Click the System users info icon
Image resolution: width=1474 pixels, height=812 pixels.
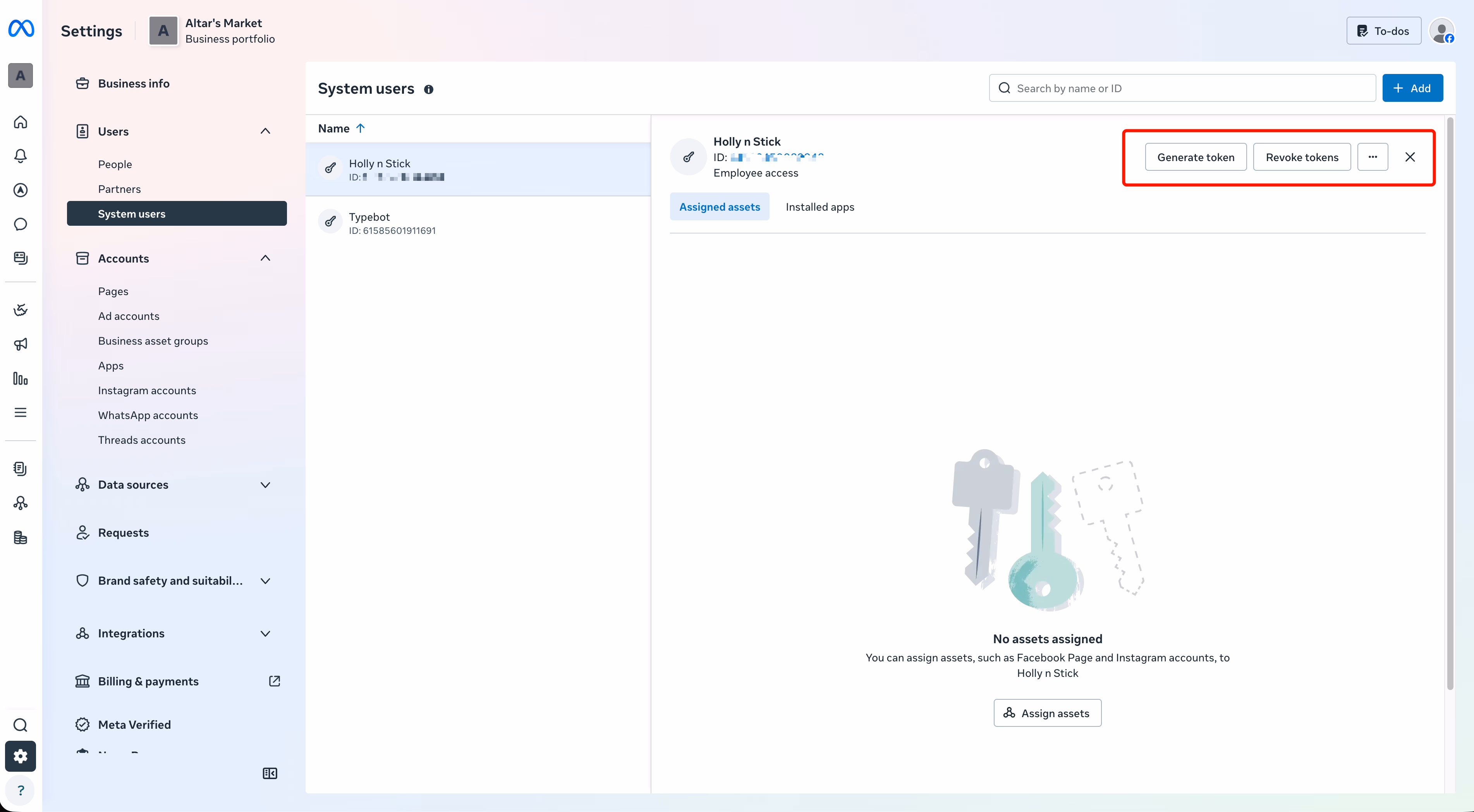tap(429, 89)
